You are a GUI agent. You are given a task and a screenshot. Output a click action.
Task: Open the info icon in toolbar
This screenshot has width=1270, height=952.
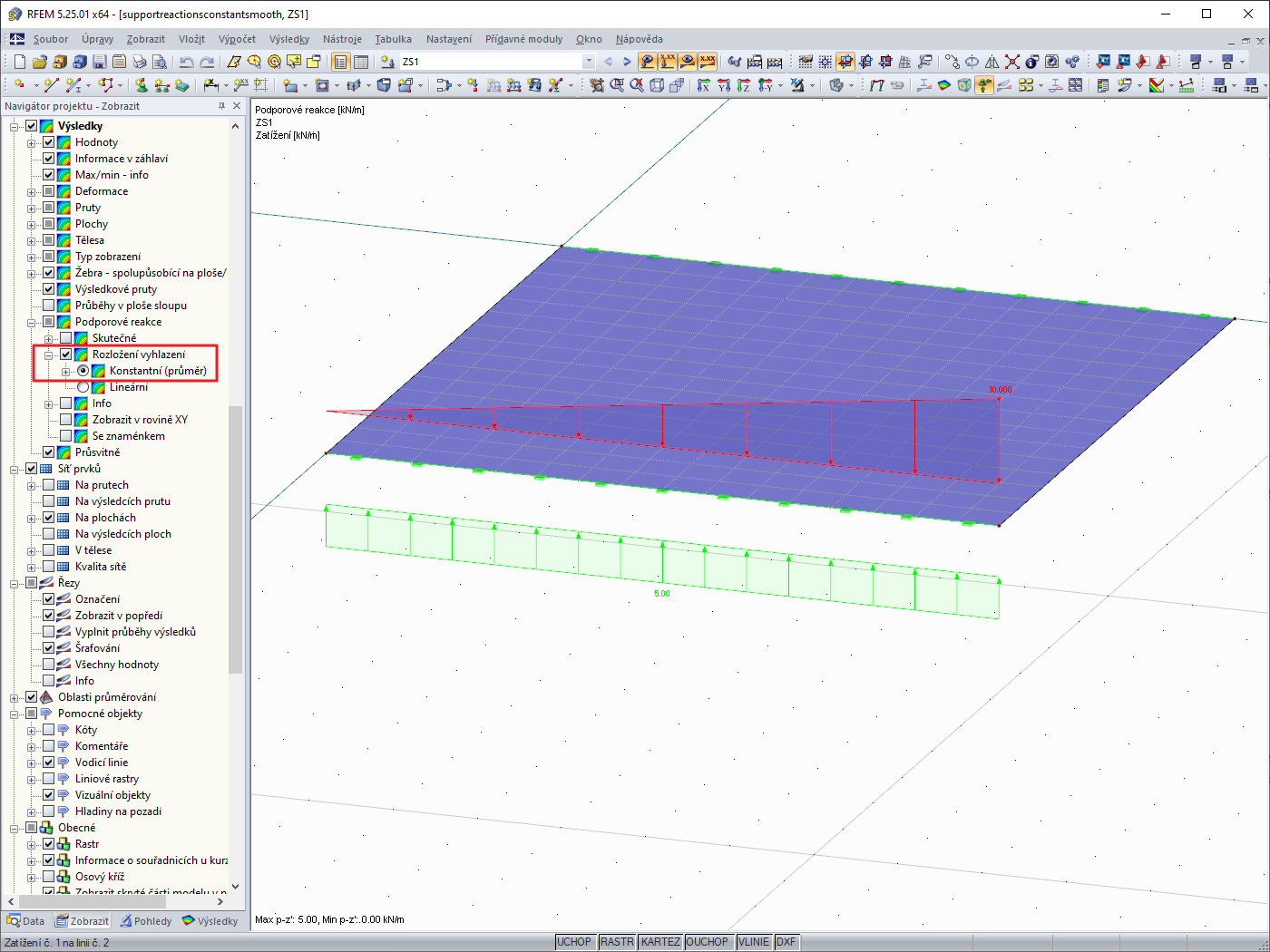tap(1031, 62)
